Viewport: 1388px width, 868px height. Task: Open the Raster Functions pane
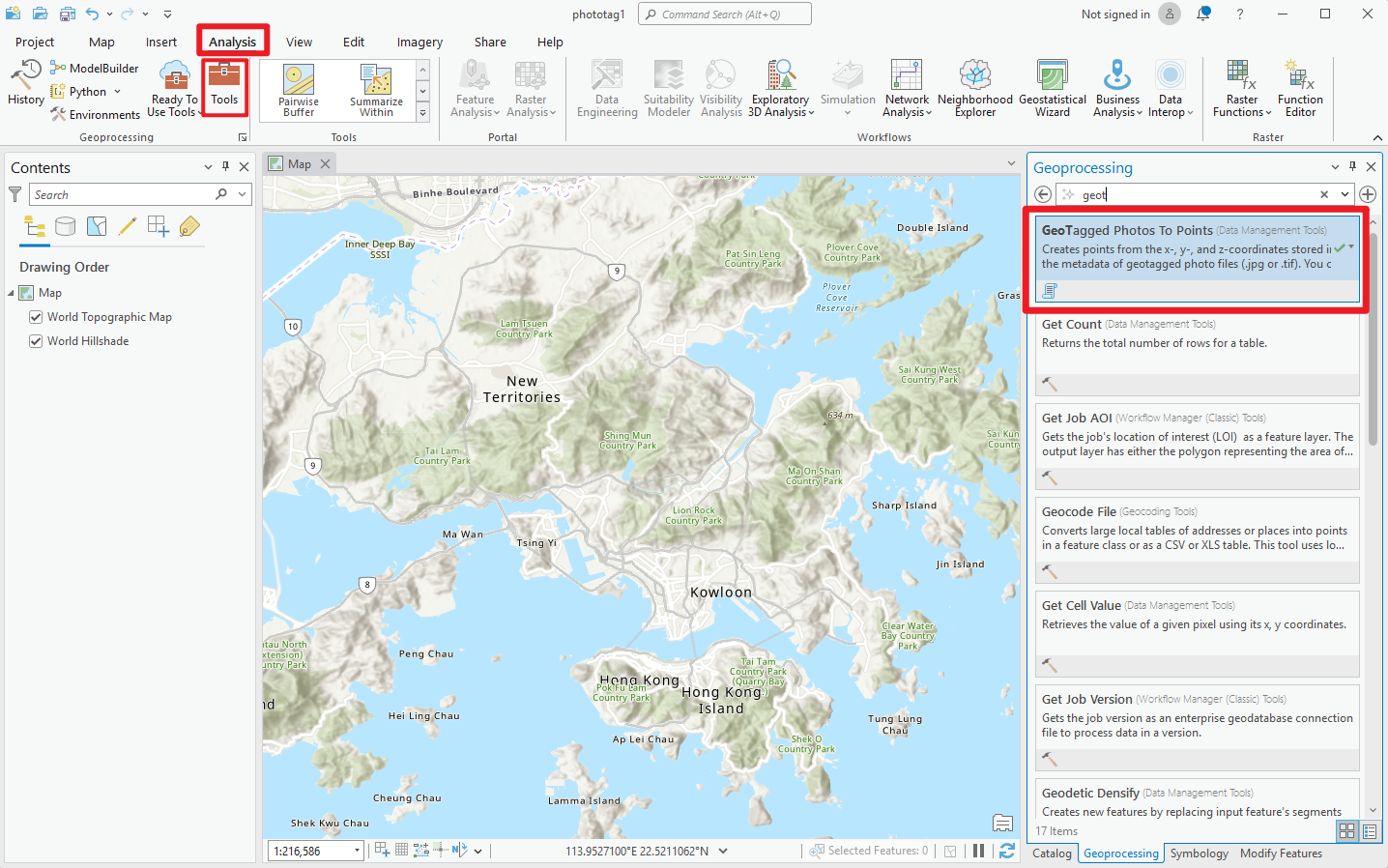pyautogui.click(x=1240, y=89)
